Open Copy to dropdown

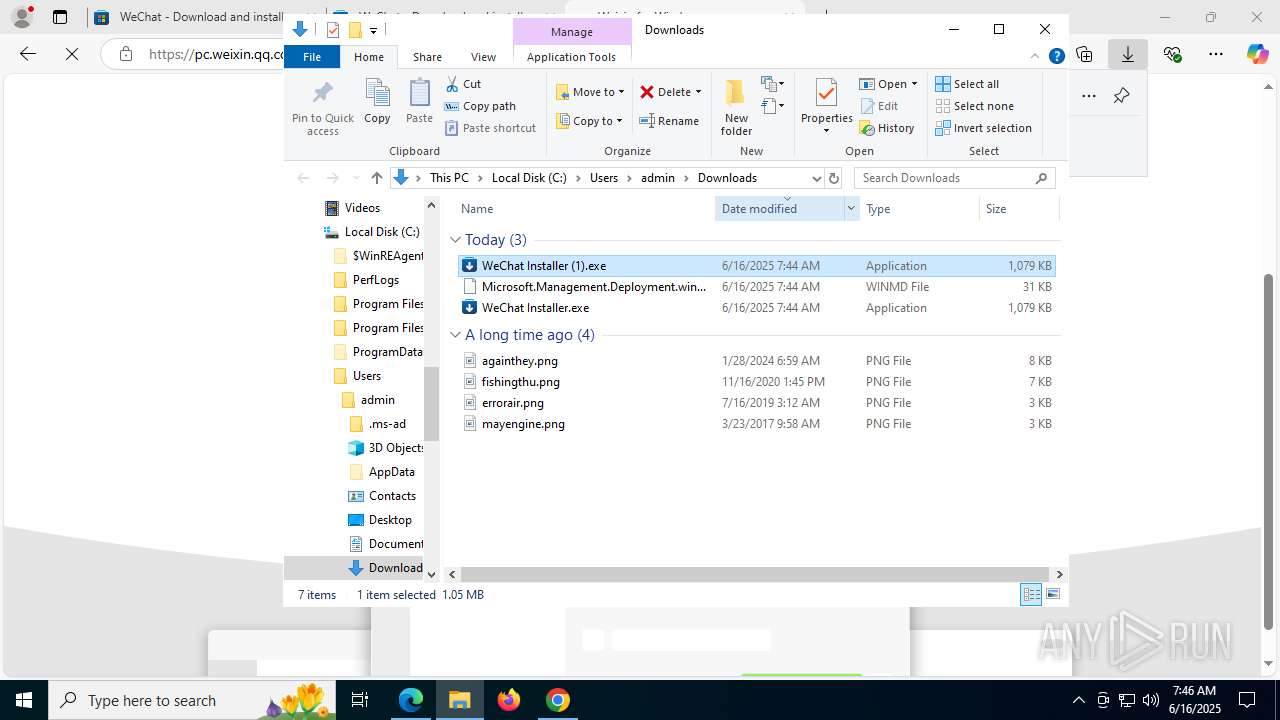coord(590,121)
